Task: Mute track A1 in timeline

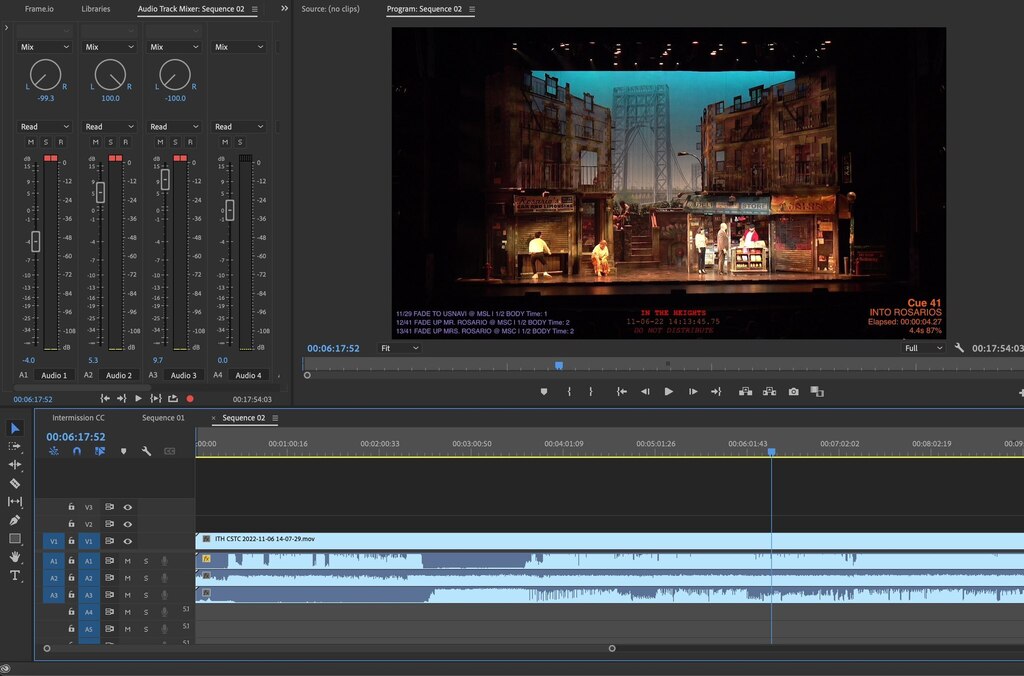Action: pos(128,561)
